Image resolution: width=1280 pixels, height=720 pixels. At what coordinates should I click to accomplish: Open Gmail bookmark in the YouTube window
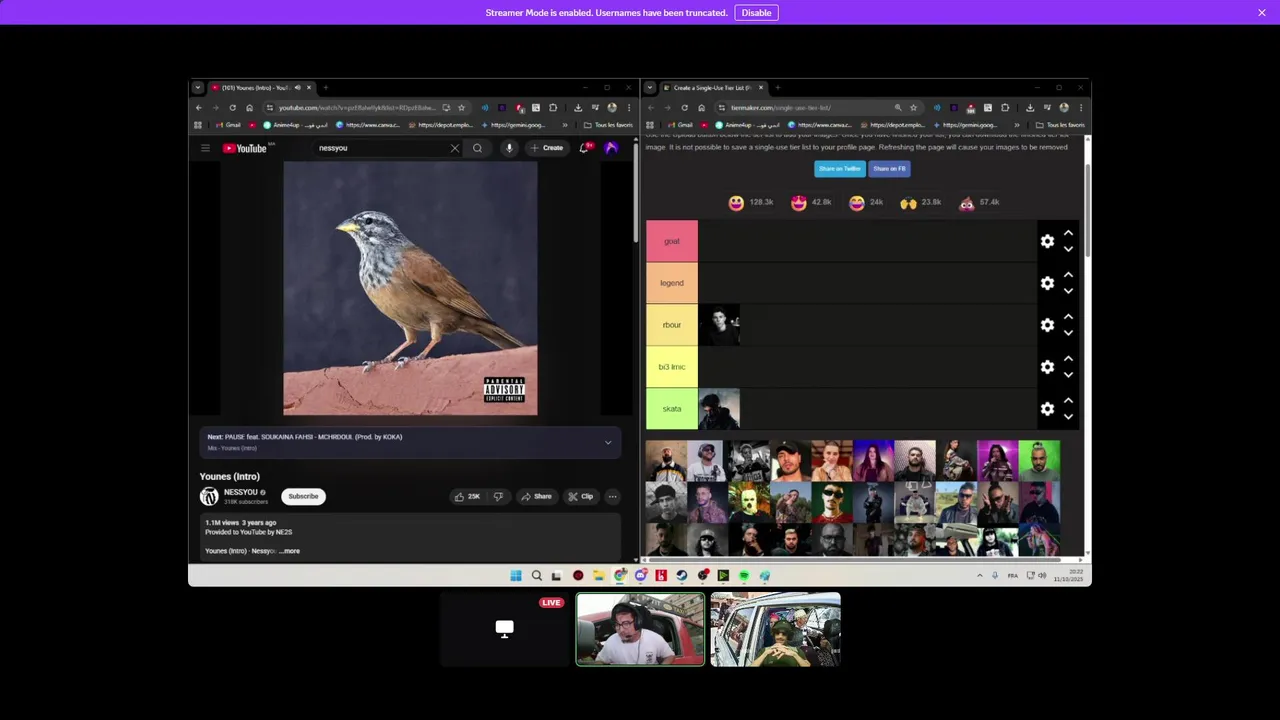coord(228,125)
